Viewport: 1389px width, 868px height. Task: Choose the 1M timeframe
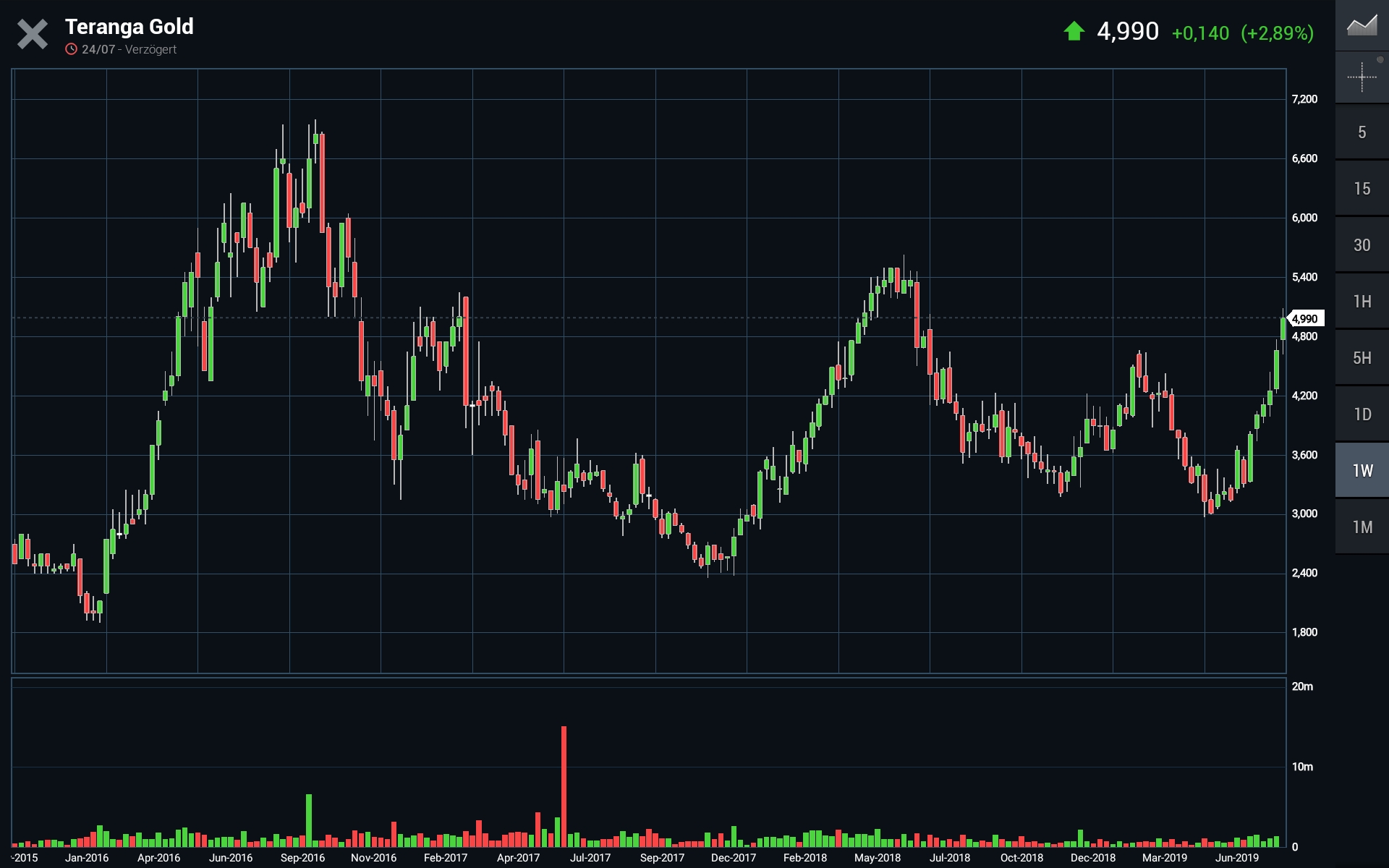[1362, 527]
